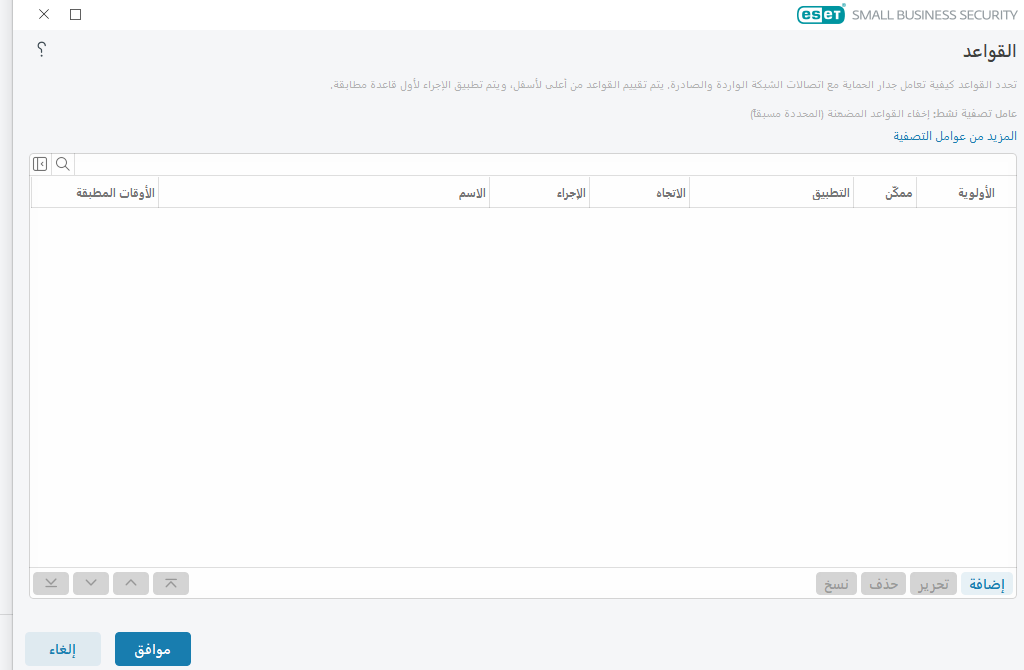Confirm with the 'موافق' button

(x=153, y=648)
